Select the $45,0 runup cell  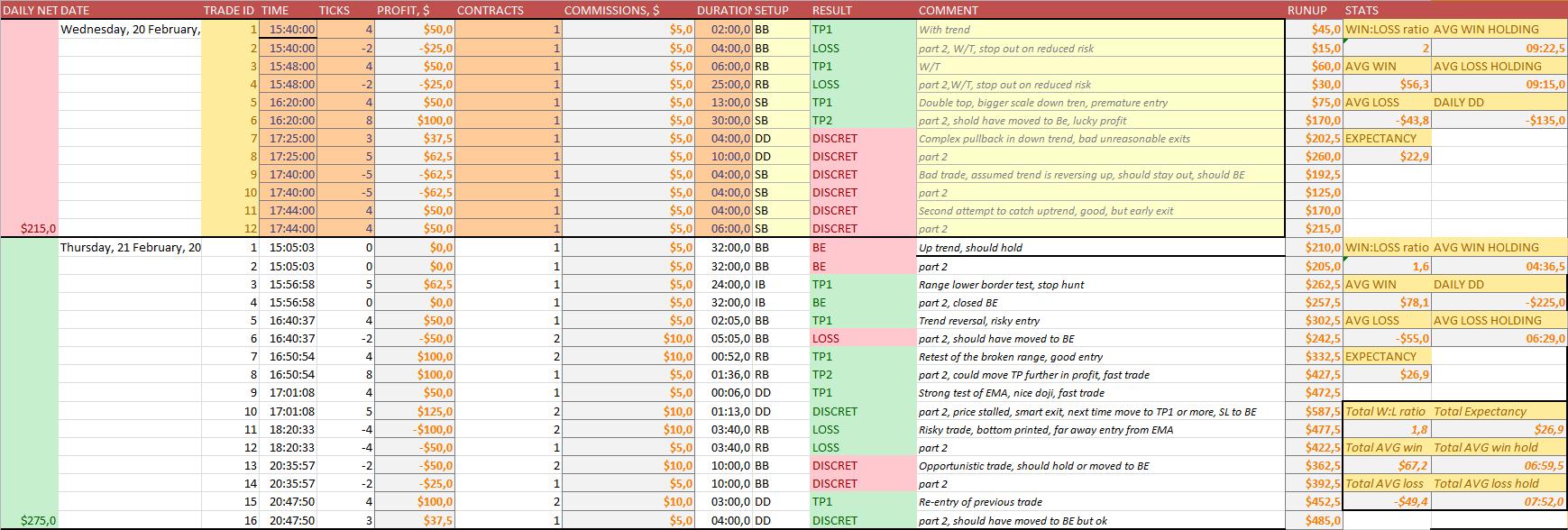pos(1315,29)
